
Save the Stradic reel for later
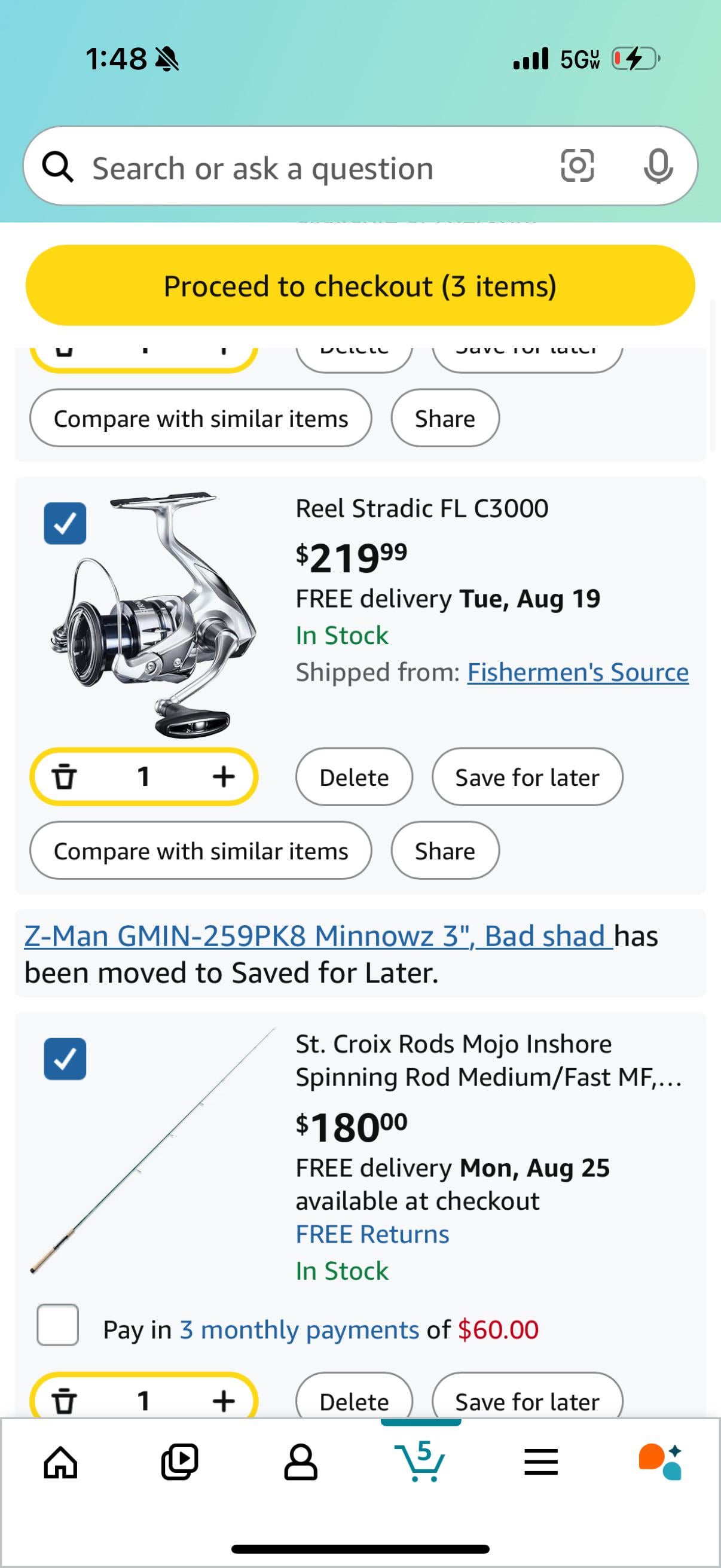(x=527, y=777)
